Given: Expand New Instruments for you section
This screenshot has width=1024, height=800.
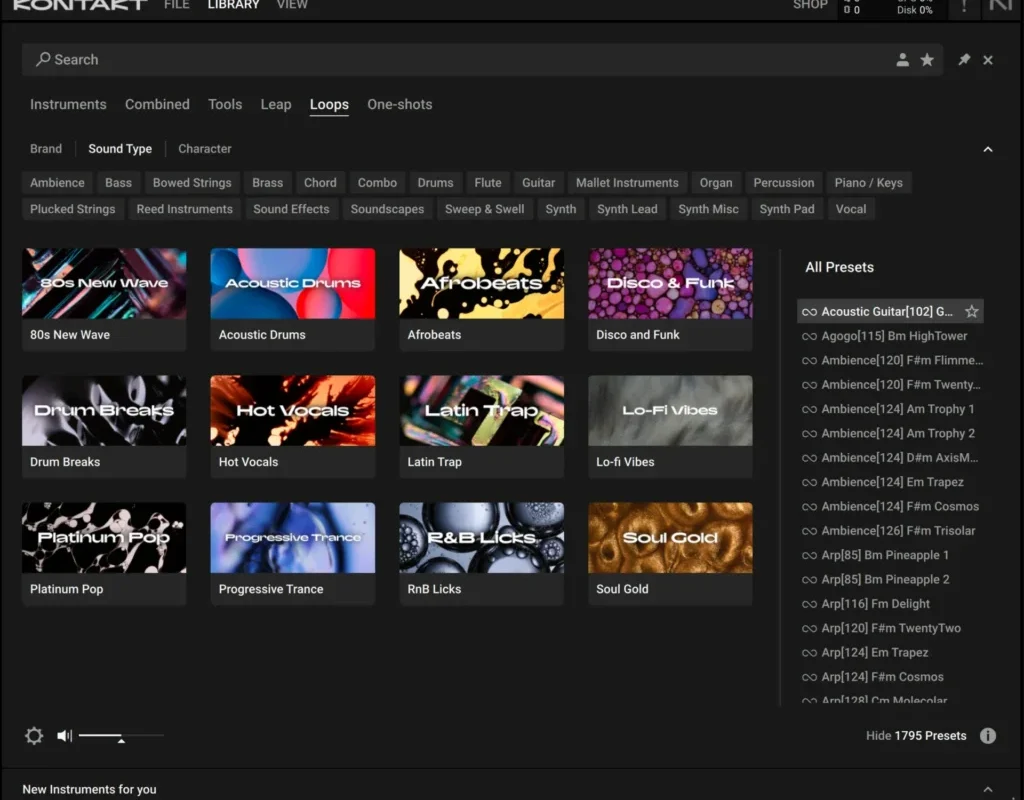Looking at the screenshot, I should [988, 790].
